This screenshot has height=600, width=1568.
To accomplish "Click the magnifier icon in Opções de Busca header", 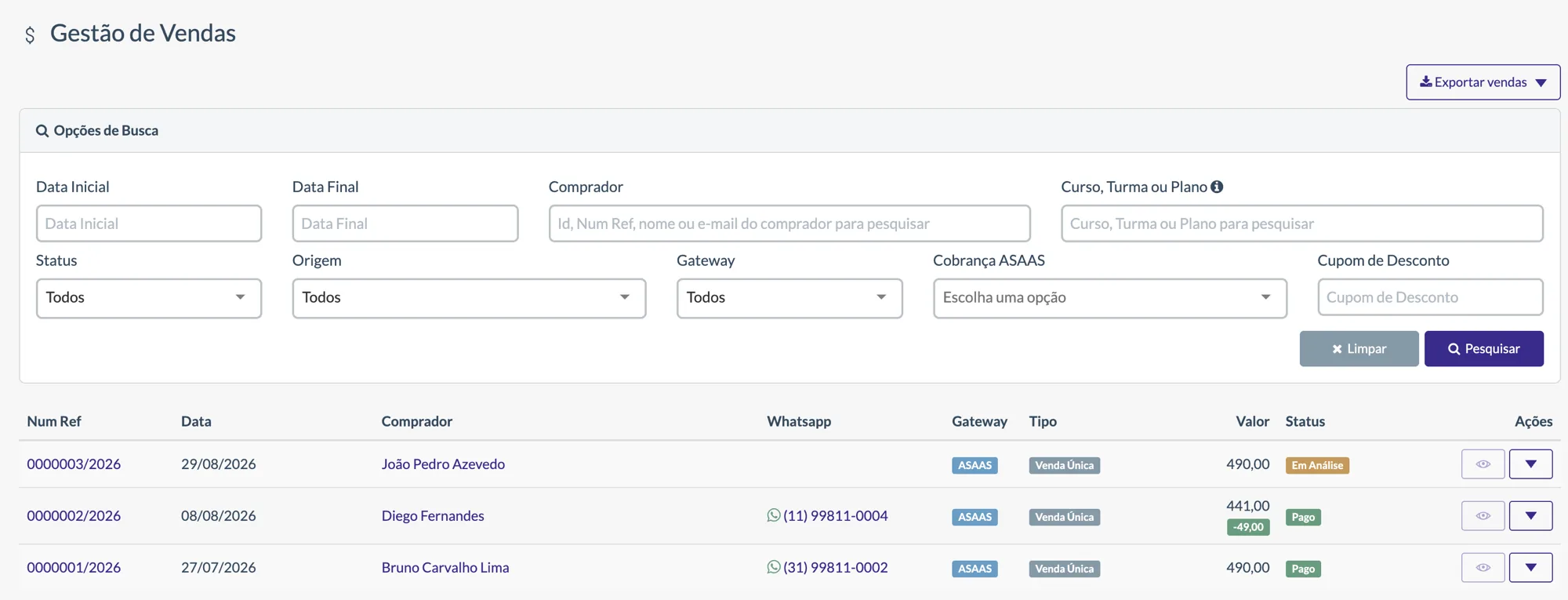I will (42, 131).
